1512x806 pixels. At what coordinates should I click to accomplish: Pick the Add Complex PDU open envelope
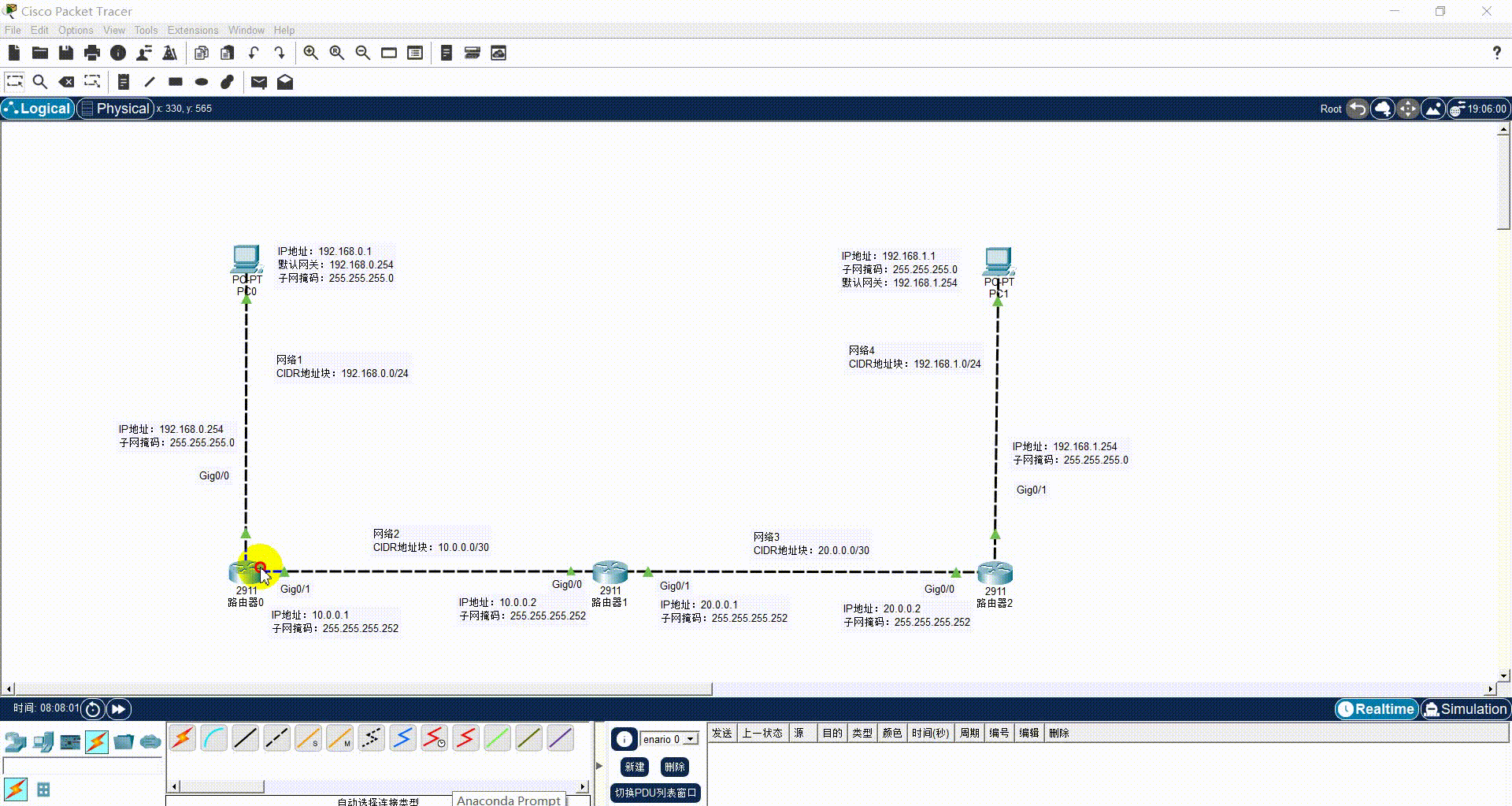[x=285, y=82]
